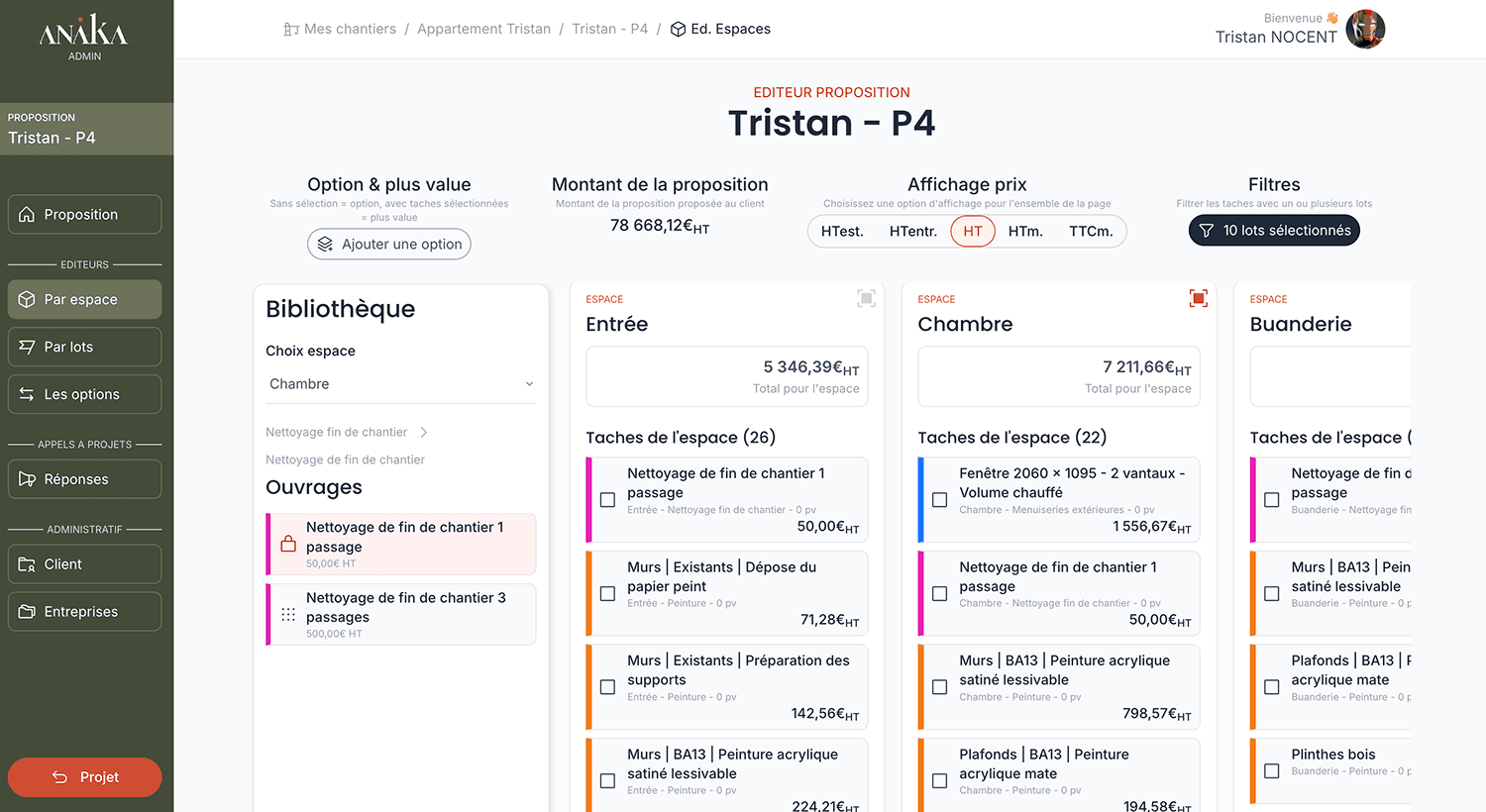This screenshot has width=1486, height=812.
Task: Click Murs BA13 Peinture acrylique checkbox in Chambre
Action: [939, 687]
